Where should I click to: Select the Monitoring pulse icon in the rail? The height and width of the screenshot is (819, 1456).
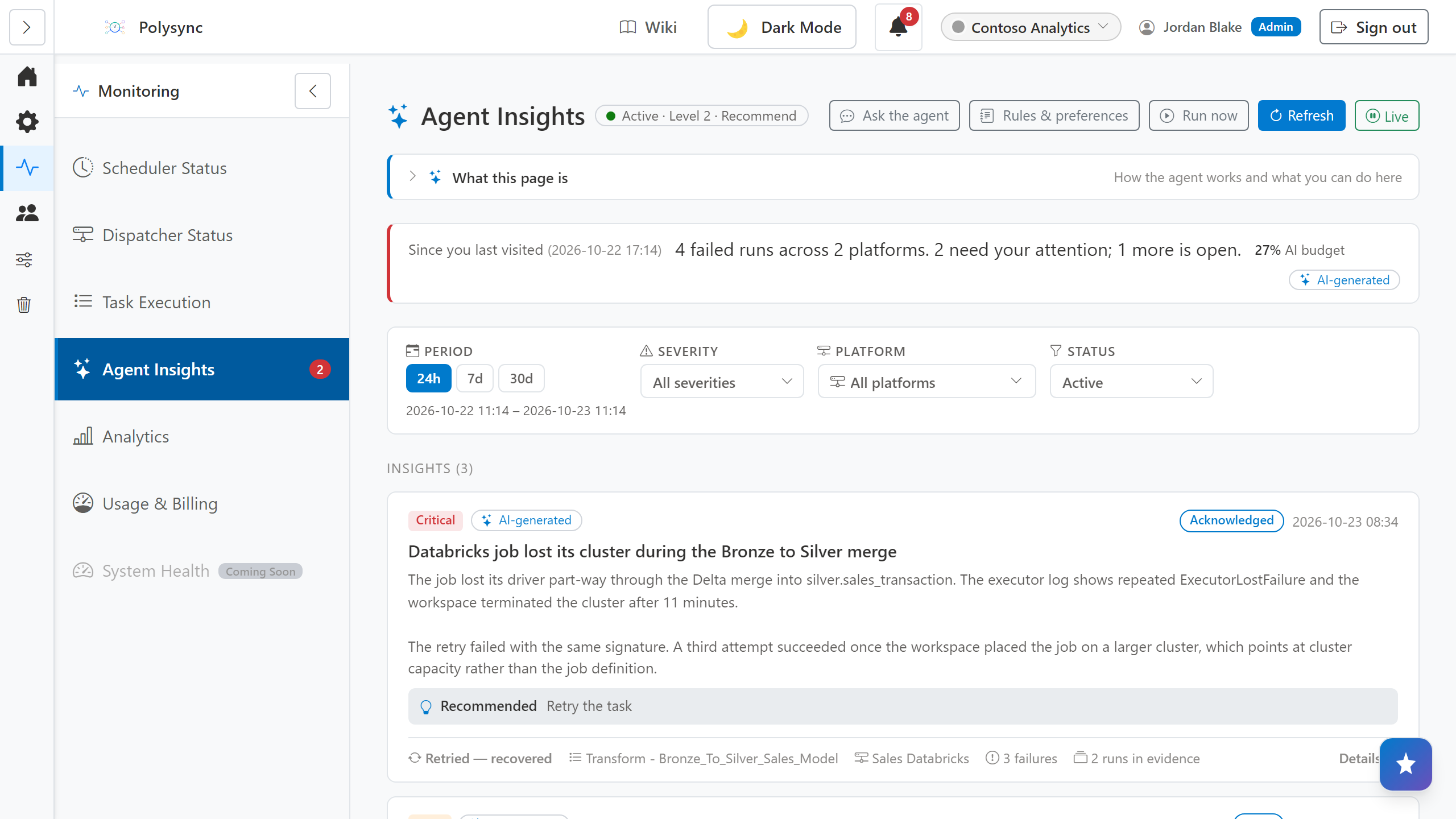[x=27, y=167]
